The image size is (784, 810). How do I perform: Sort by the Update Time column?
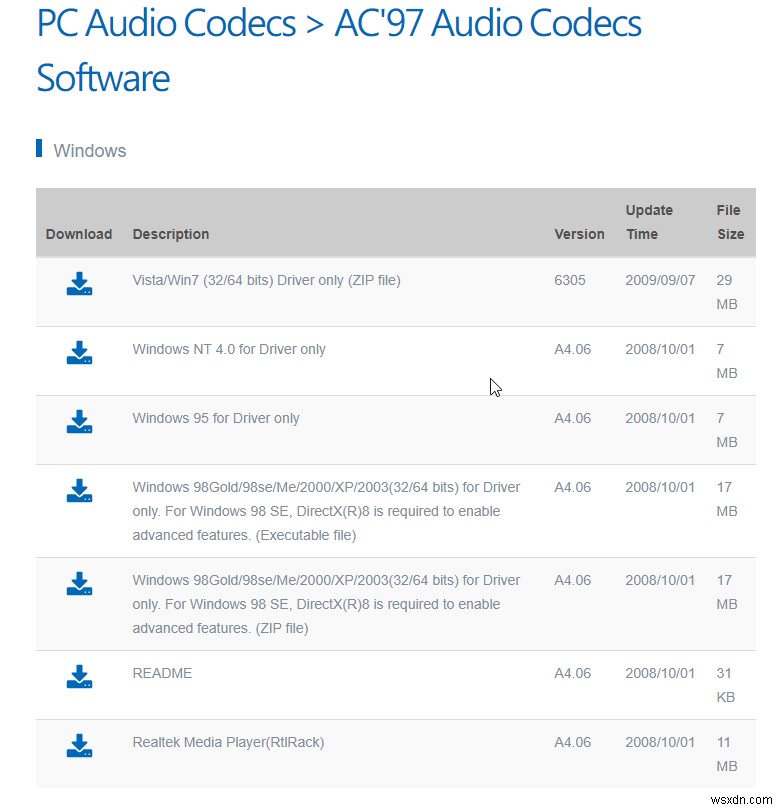pyautogui.click(x=649, y=222)
